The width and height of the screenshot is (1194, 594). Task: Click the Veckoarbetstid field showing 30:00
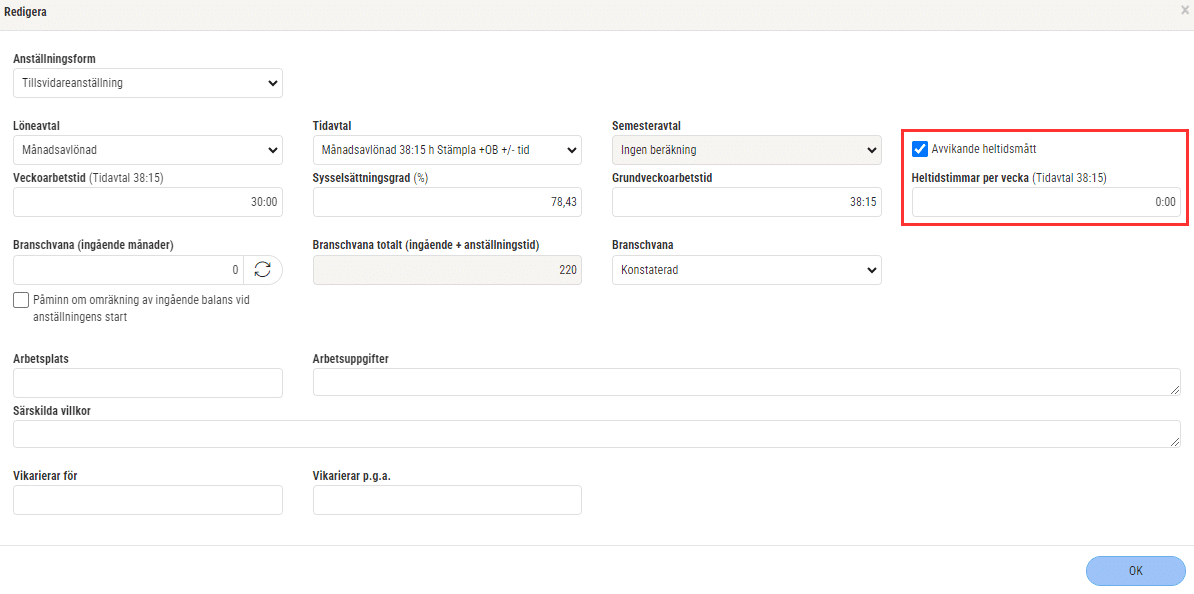pyautogui.click(x=148, y=203)
